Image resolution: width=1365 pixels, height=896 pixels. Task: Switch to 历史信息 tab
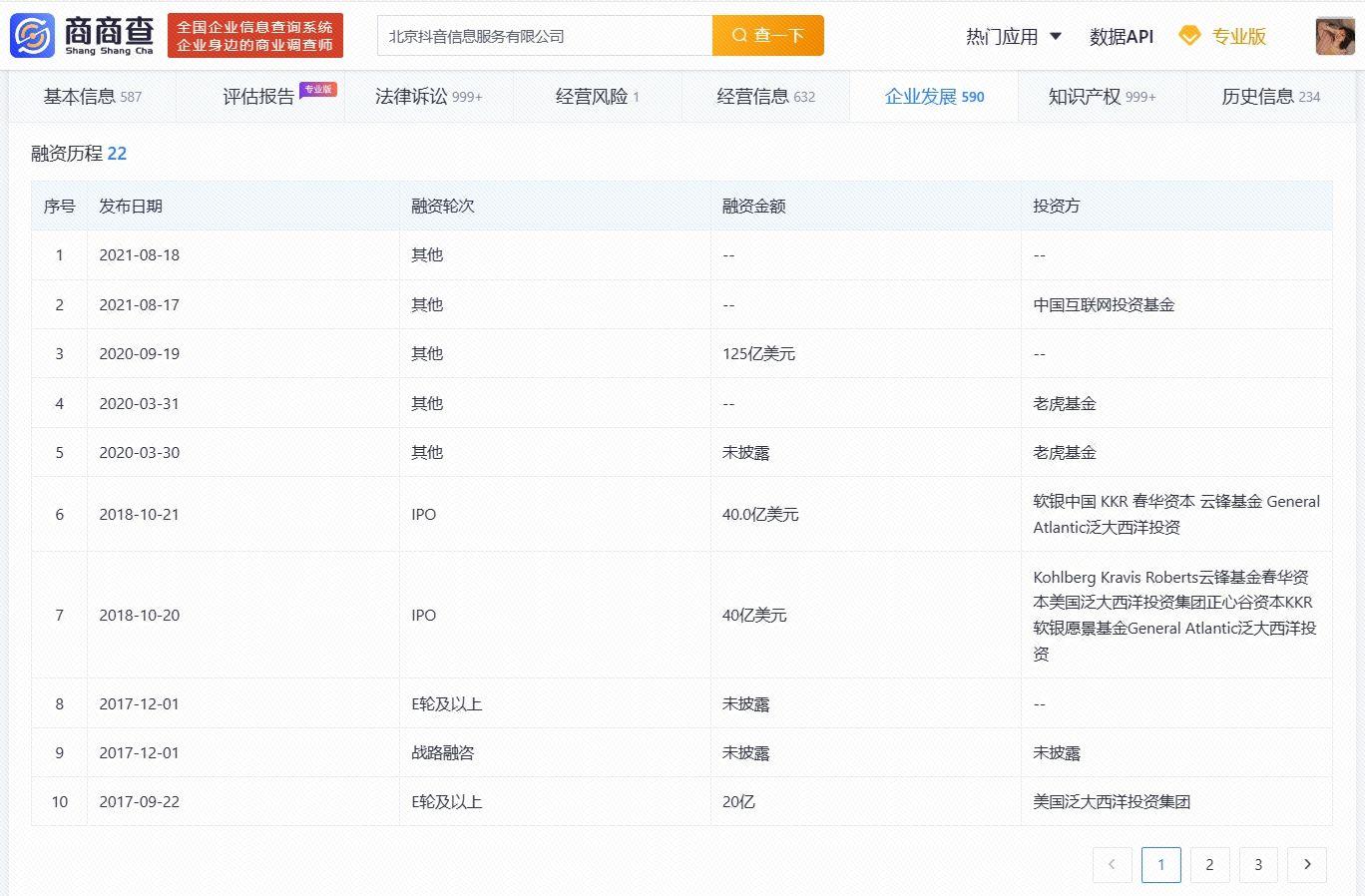point(1257,97)
